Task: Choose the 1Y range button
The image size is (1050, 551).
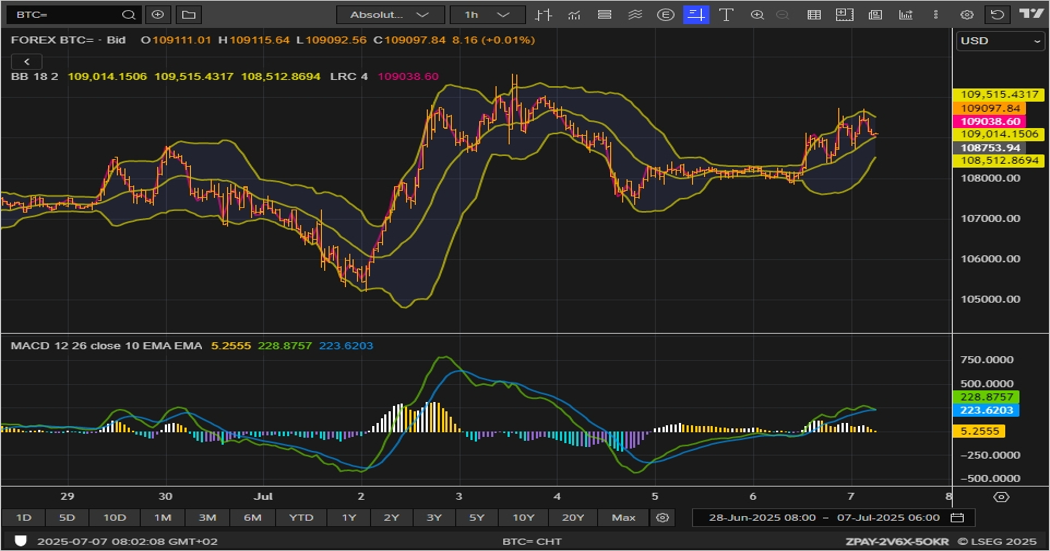Action: pos(349,518)
